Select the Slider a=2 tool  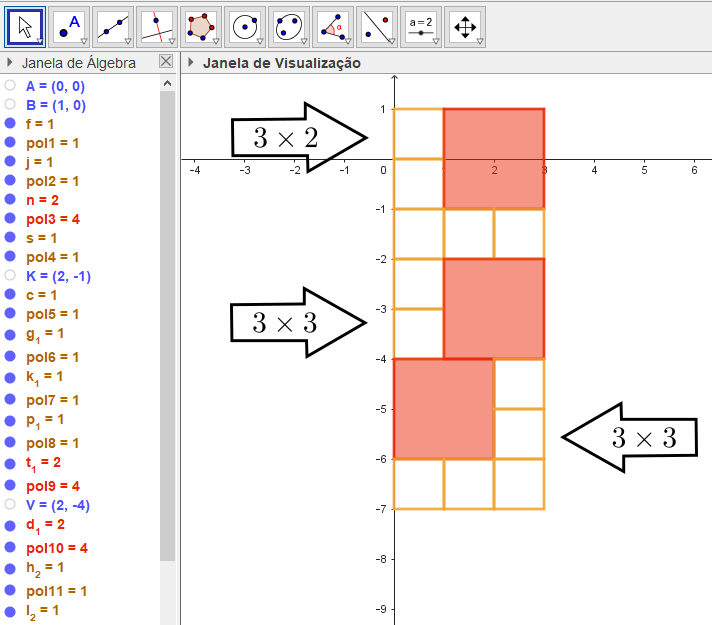point(421,26)
